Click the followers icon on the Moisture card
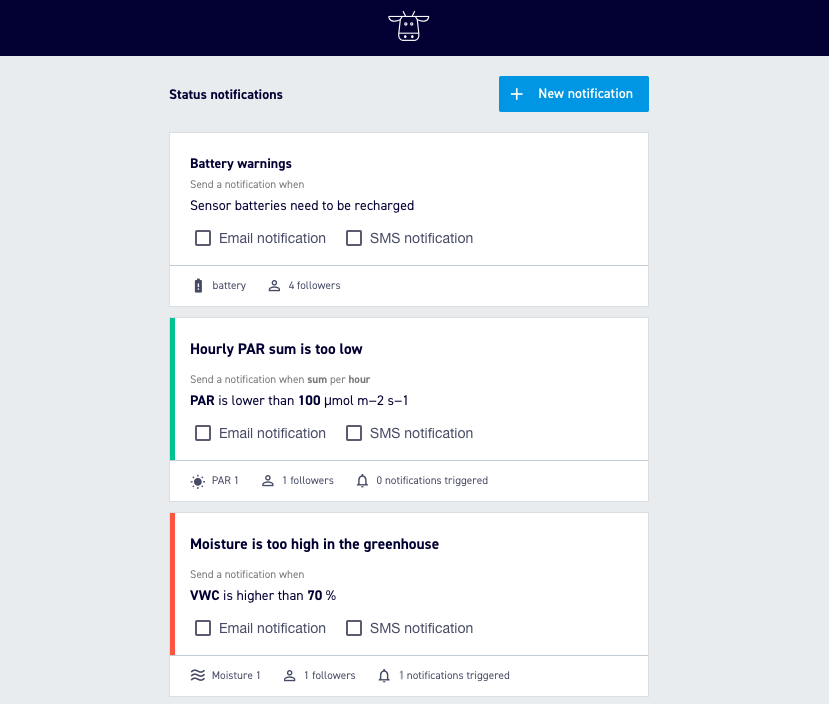Screen dimensions: 829x704 pyautogui.click(x=290, y=675)
